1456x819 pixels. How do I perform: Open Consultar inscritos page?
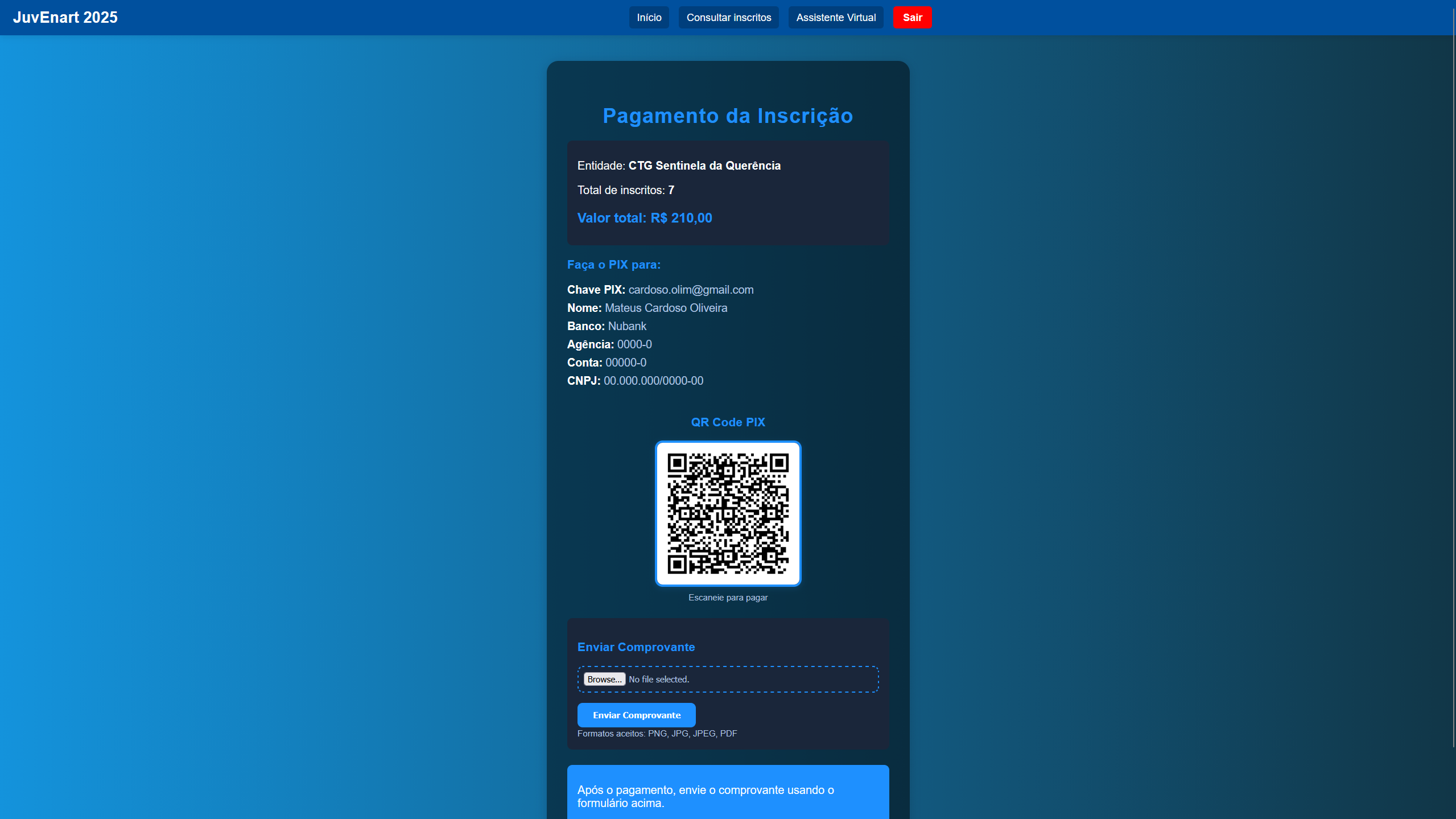coord(728,18)
